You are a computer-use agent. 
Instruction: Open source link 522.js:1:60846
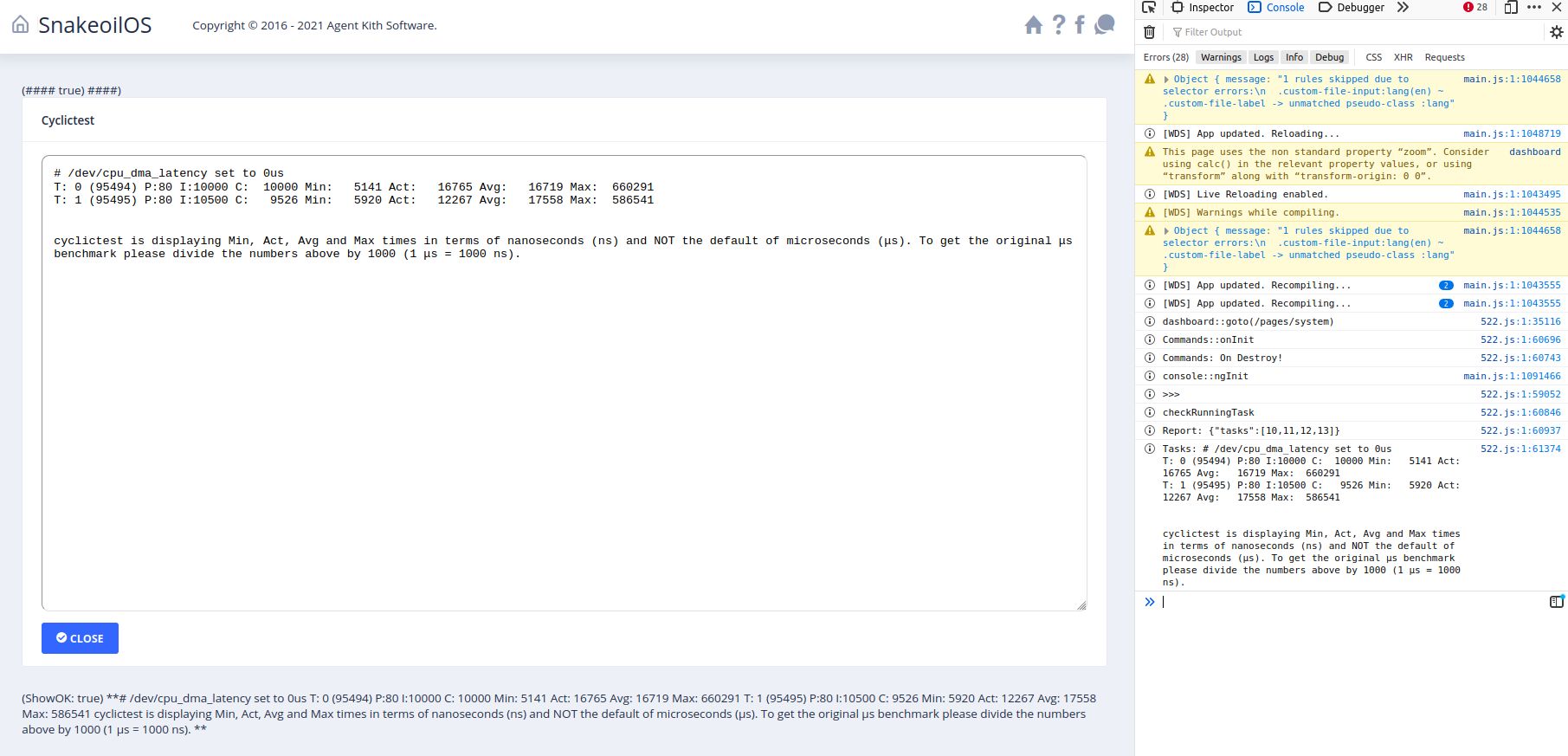coord(1520,412)
